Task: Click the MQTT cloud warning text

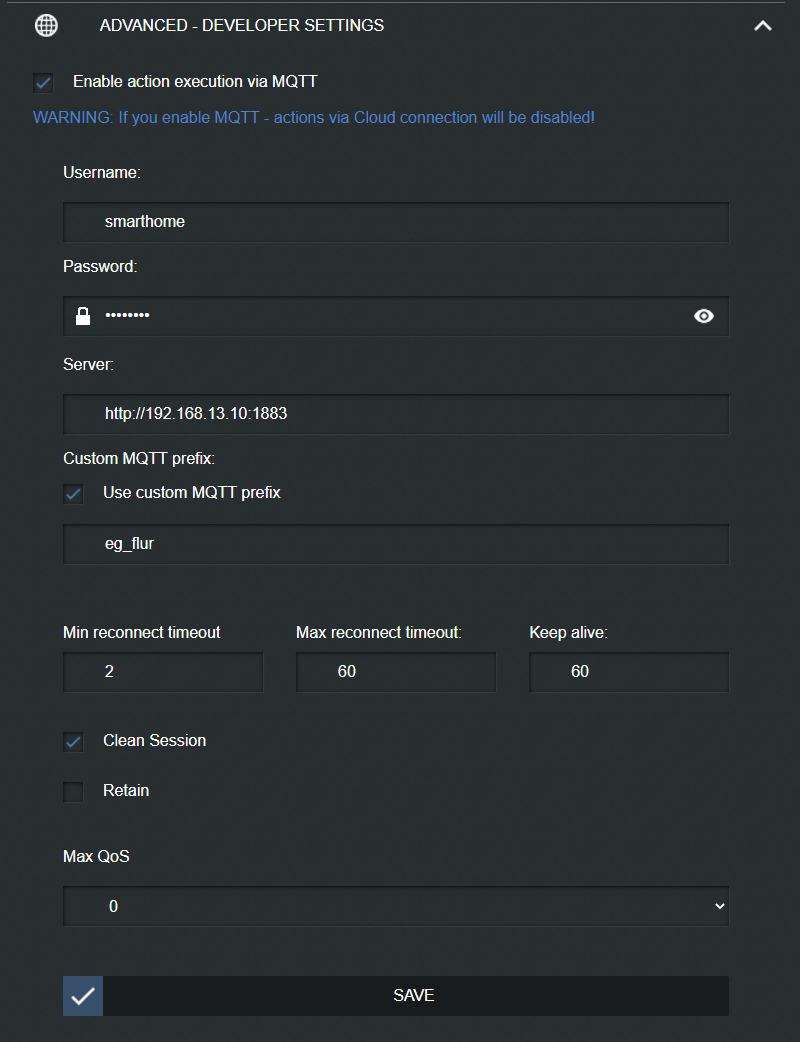Action: (314, 118)
